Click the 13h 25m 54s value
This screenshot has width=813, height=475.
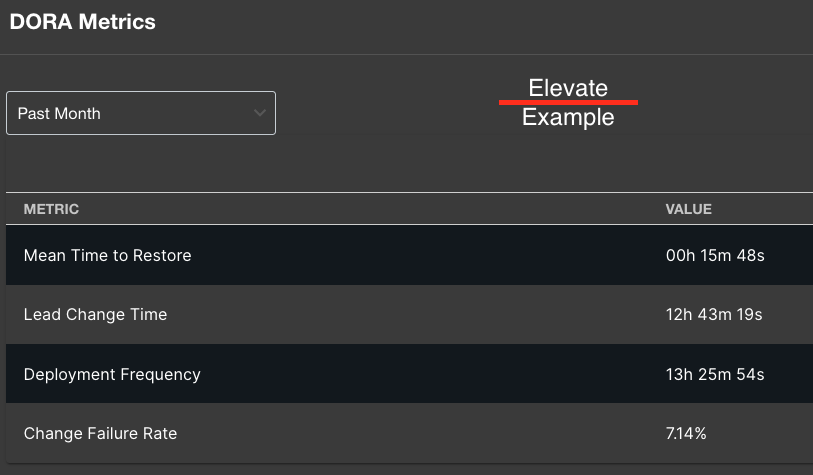(715, 374)
